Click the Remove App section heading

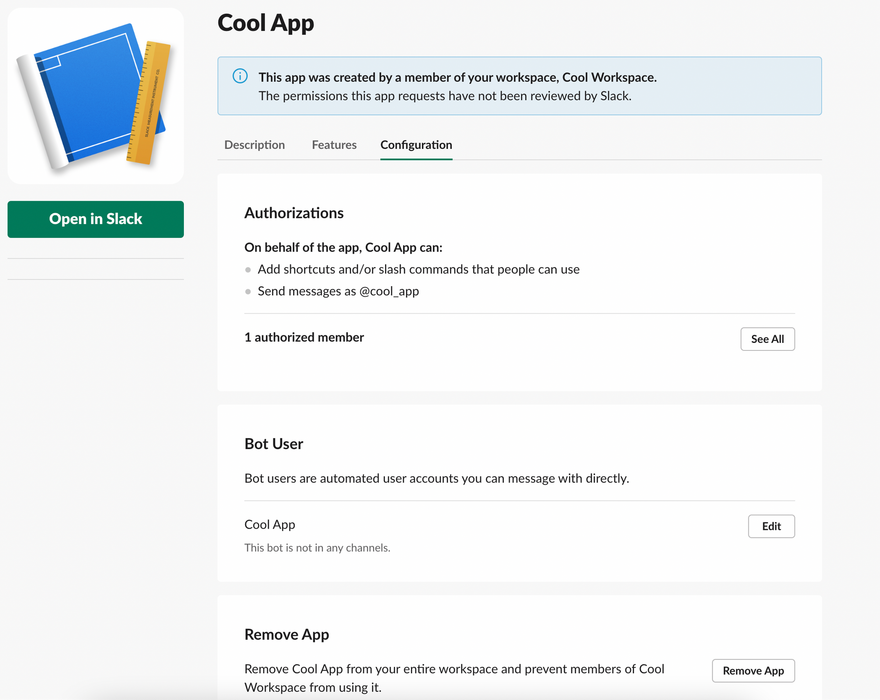tap(286, 635)
